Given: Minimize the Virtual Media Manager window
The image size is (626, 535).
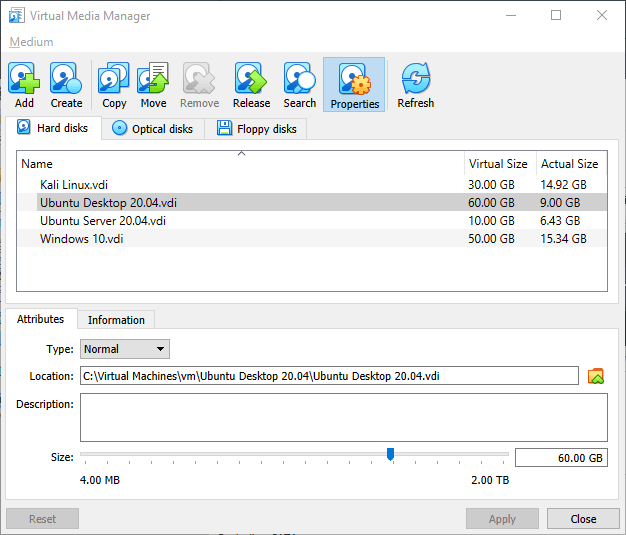Looking at the screenshot, I should point(511,16).
